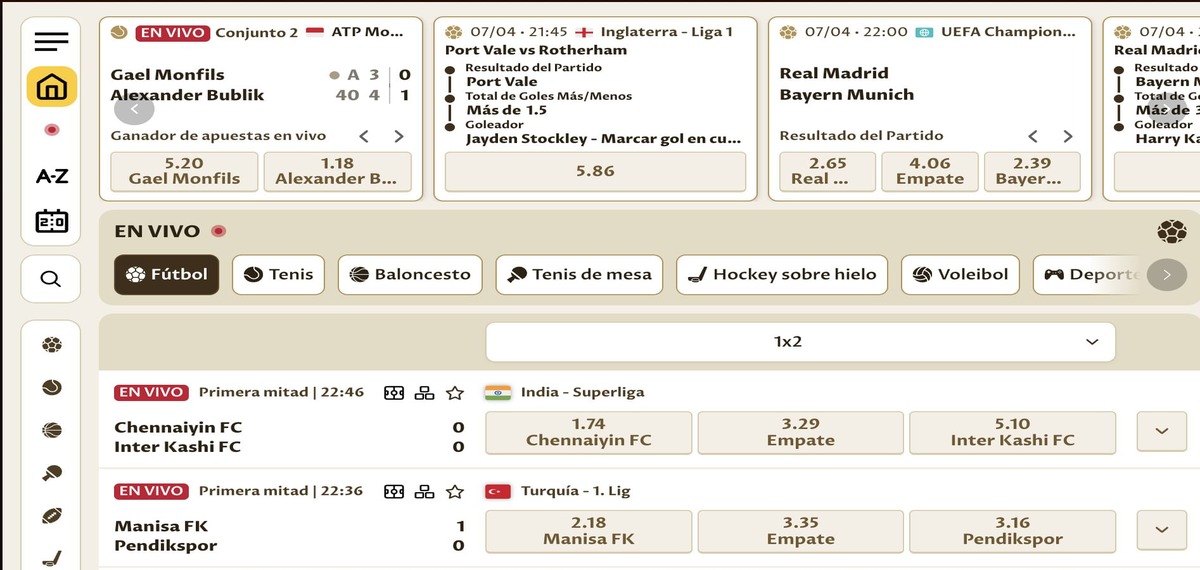Select the basketball icon in sidebar
Screen dimensions: 1200x570
pyautogui.click(x=52, y=430)
